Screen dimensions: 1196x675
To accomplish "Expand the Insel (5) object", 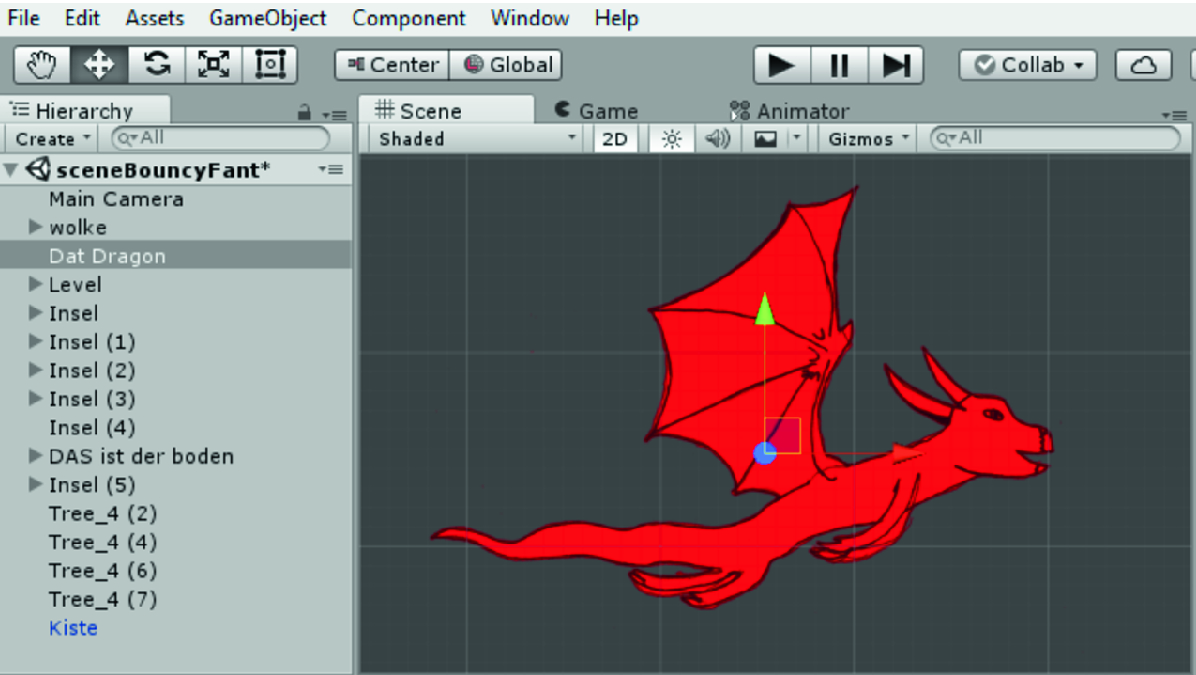I will [35, 484].
